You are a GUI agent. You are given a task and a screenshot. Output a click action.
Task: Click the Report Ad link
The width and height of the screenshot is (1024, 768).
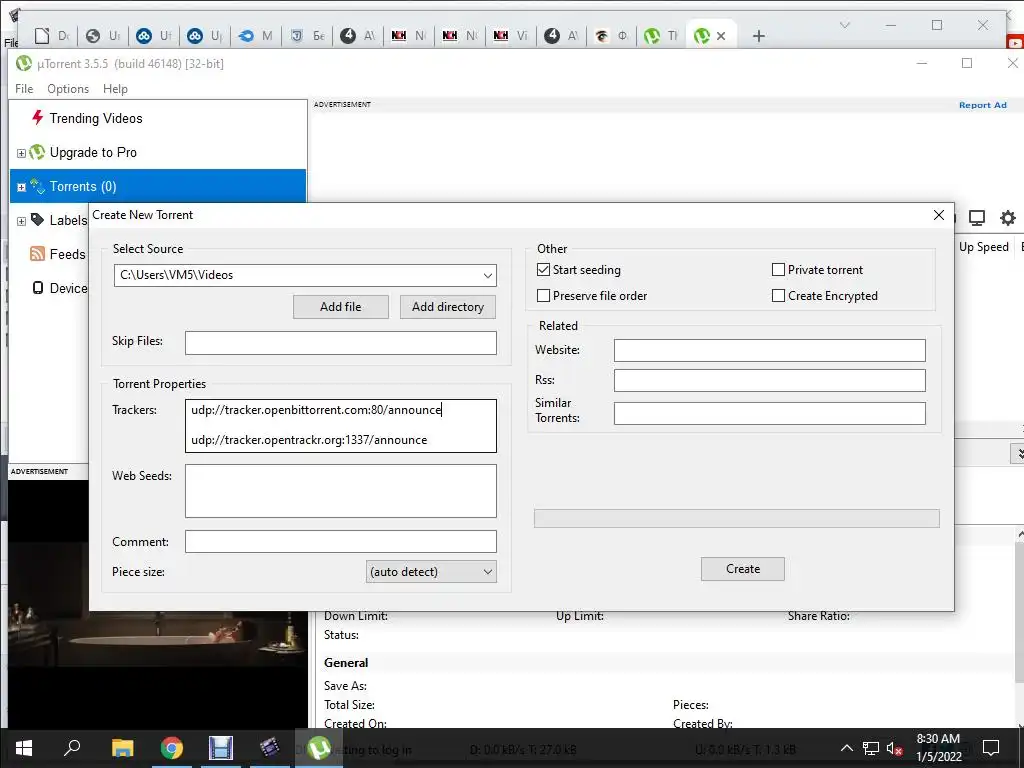982,105
